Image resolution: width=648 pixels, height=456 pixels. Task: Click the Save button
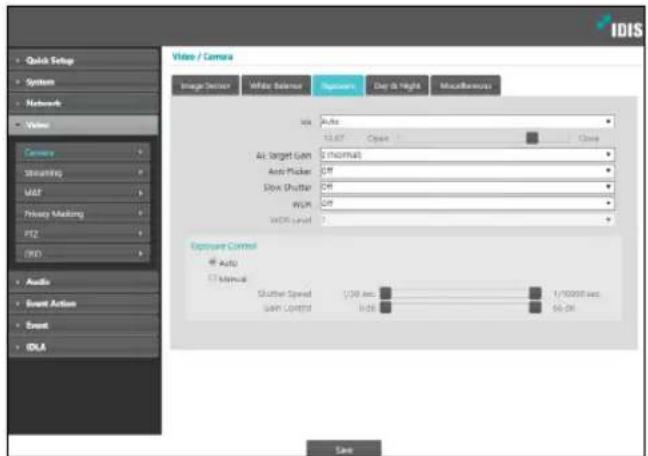[344, 448]
